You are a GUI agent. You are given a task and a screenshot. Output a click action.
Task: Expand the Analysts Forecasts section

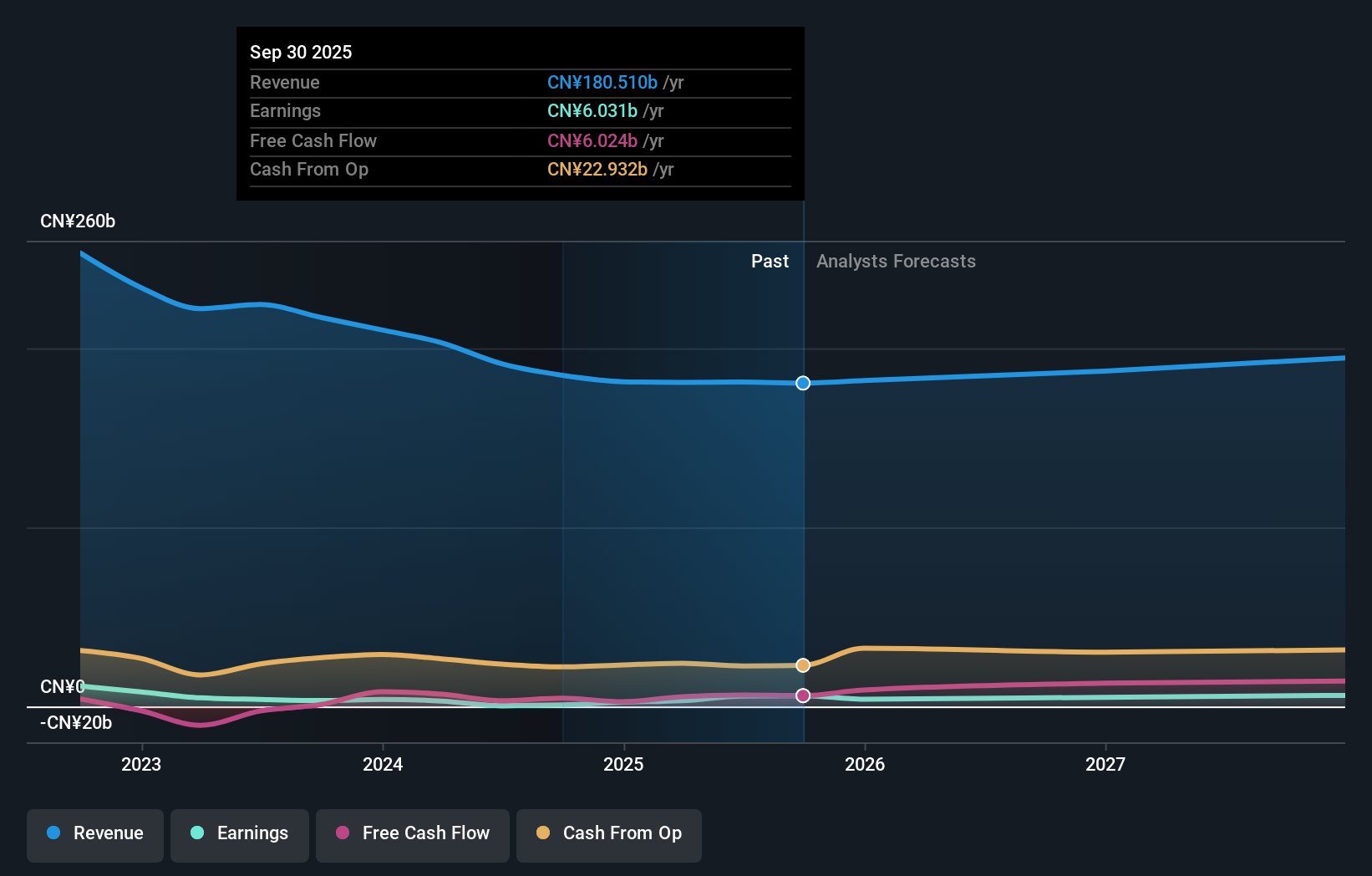point(896,261)
